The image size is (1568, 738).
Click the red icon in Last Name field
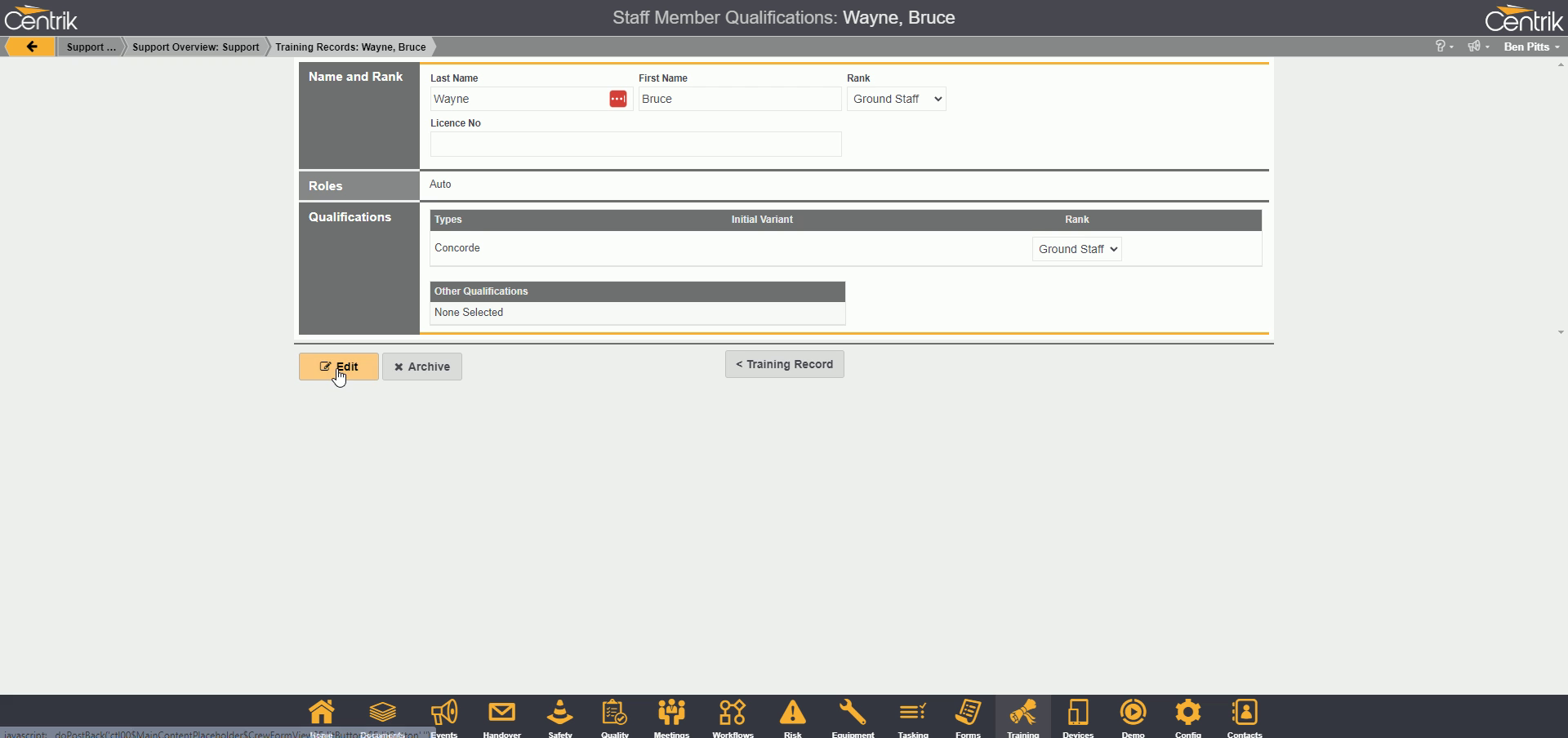point(618,99)
